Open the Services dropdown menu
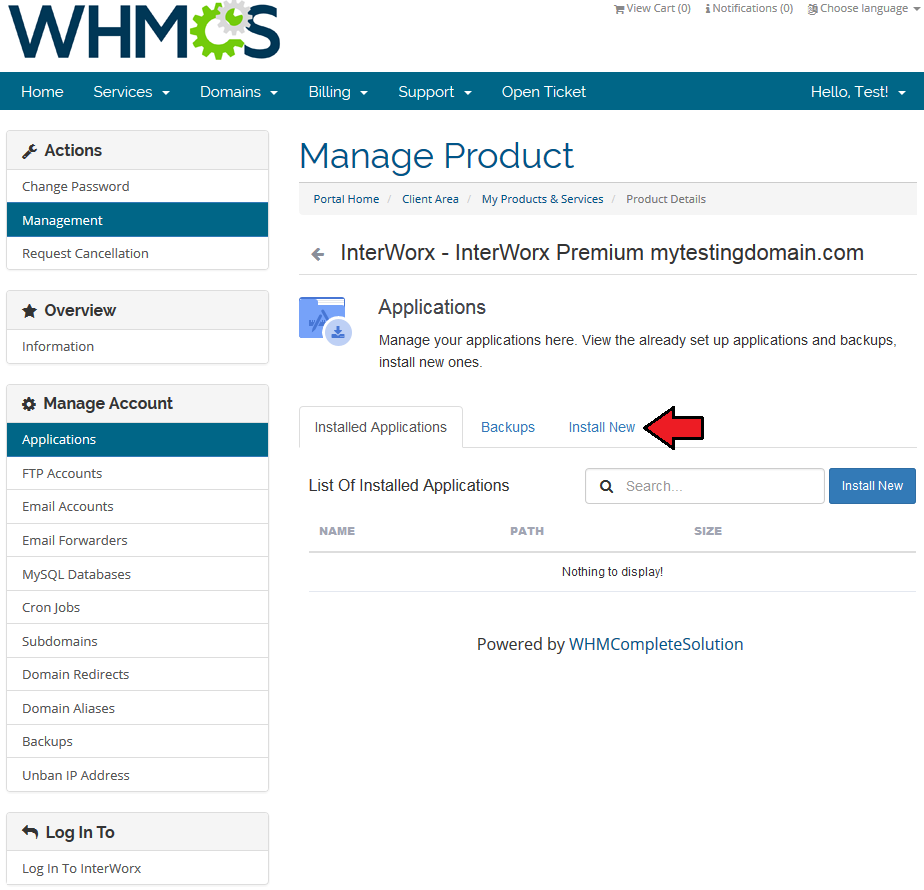 point(131,92)
